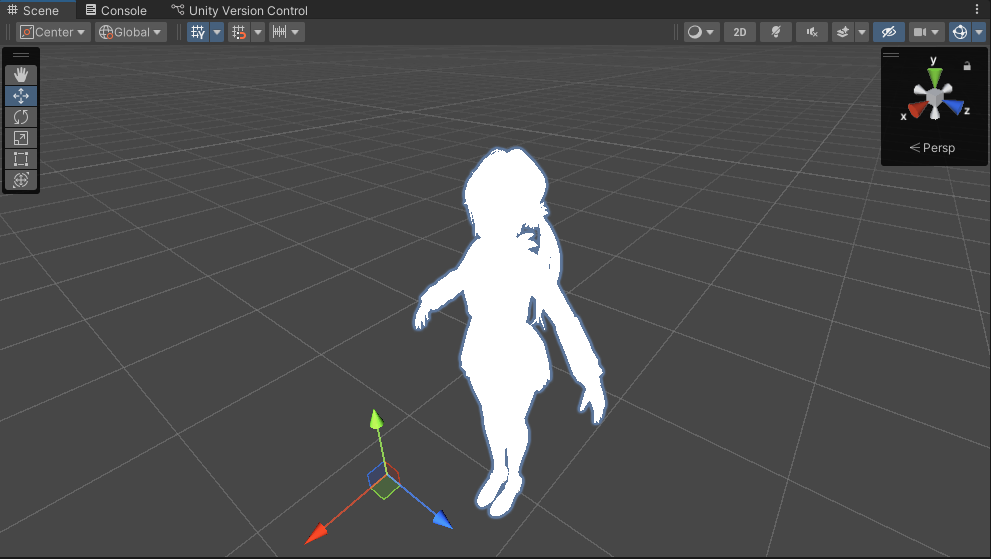Screen dimensions: 991x559
Task: Open the scene camera settings dropdown
Action: (927, 32)
